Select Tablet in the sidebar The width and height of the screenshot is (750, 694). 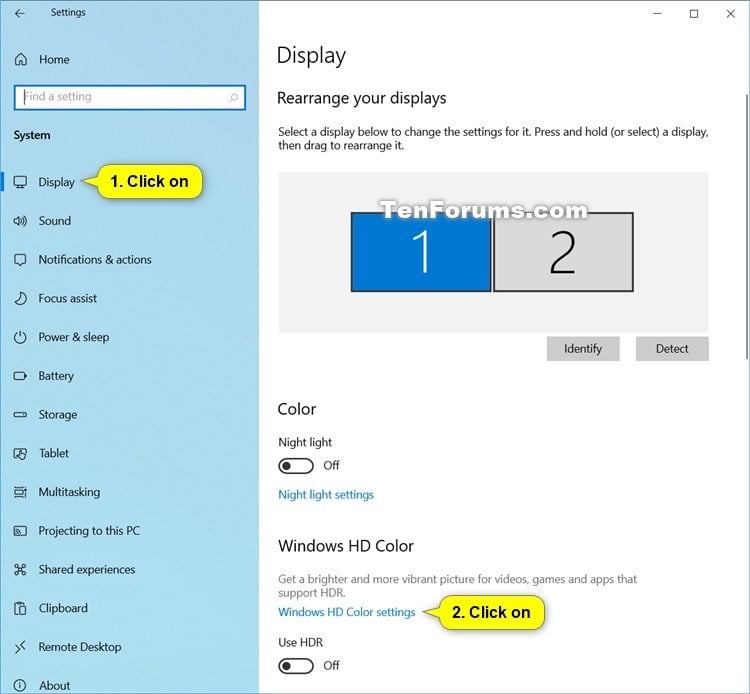tap(54, 453)
